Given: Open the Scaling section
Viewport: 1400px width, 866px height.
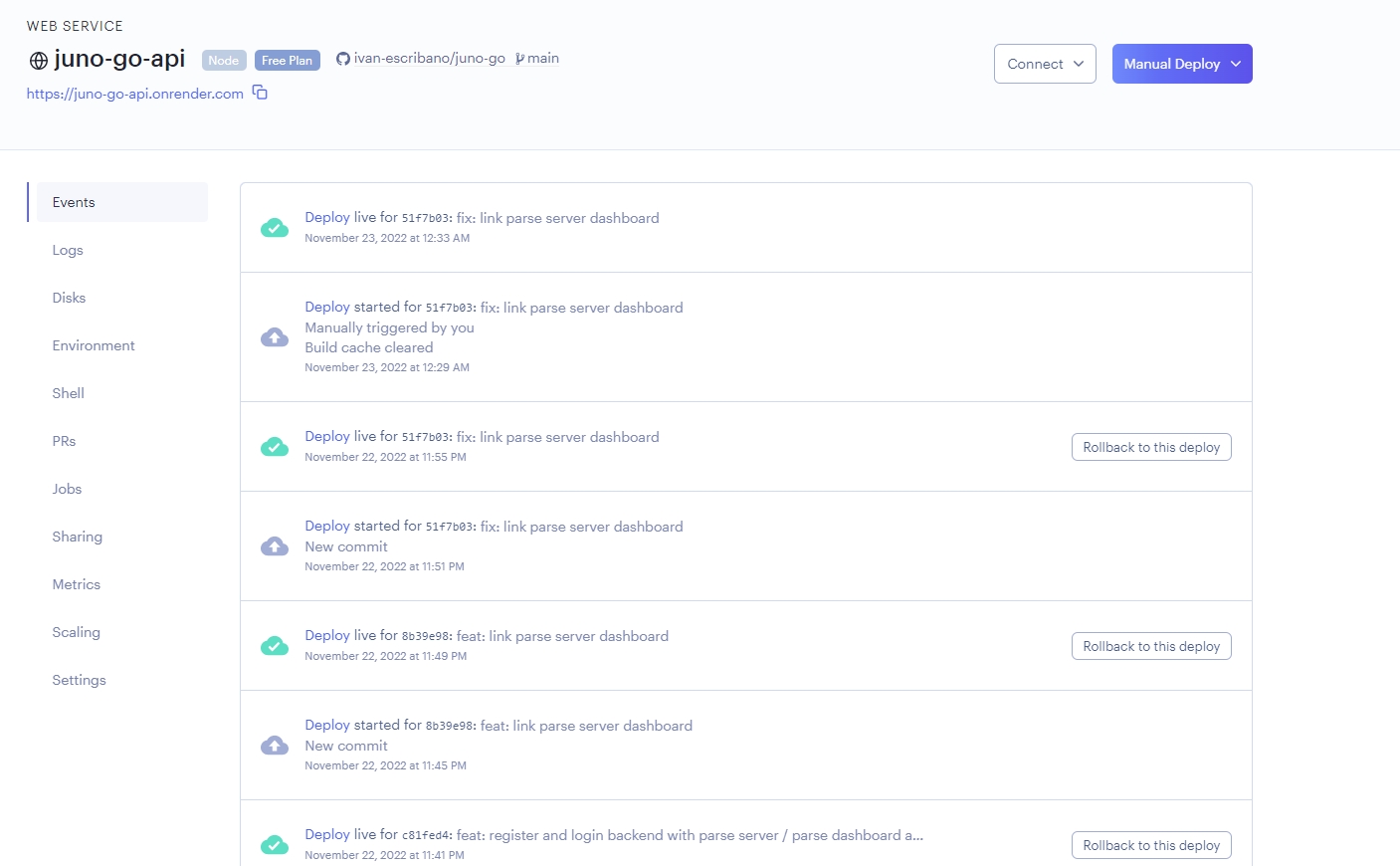Looking at the screenshot, I should click(x=76, y=632).
